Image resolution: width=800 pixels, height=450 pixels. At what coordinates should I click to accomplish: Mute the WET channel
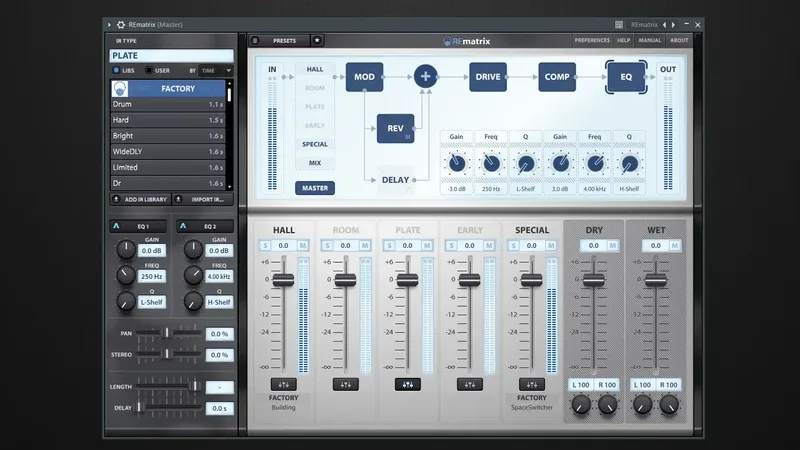coord(674,246)
